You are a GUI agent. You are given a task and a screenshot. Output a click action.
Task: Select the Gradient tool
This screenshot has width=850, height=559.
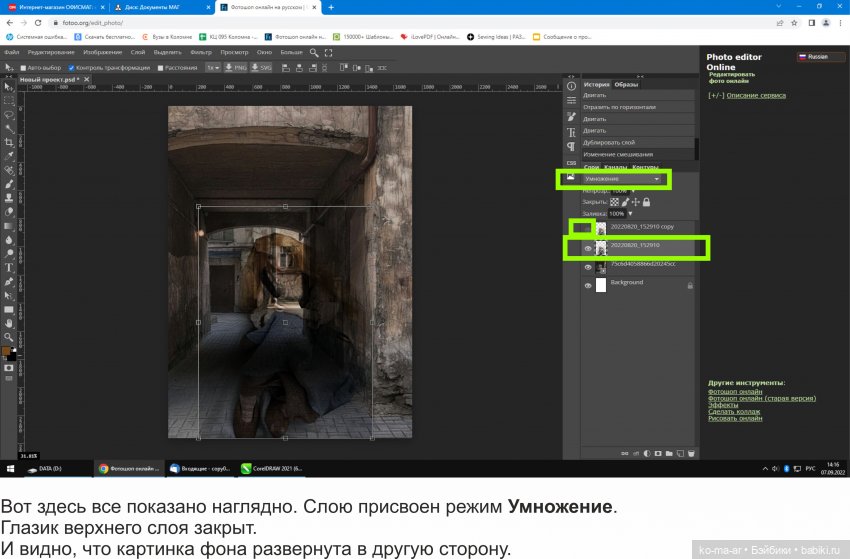coord(9,226)
